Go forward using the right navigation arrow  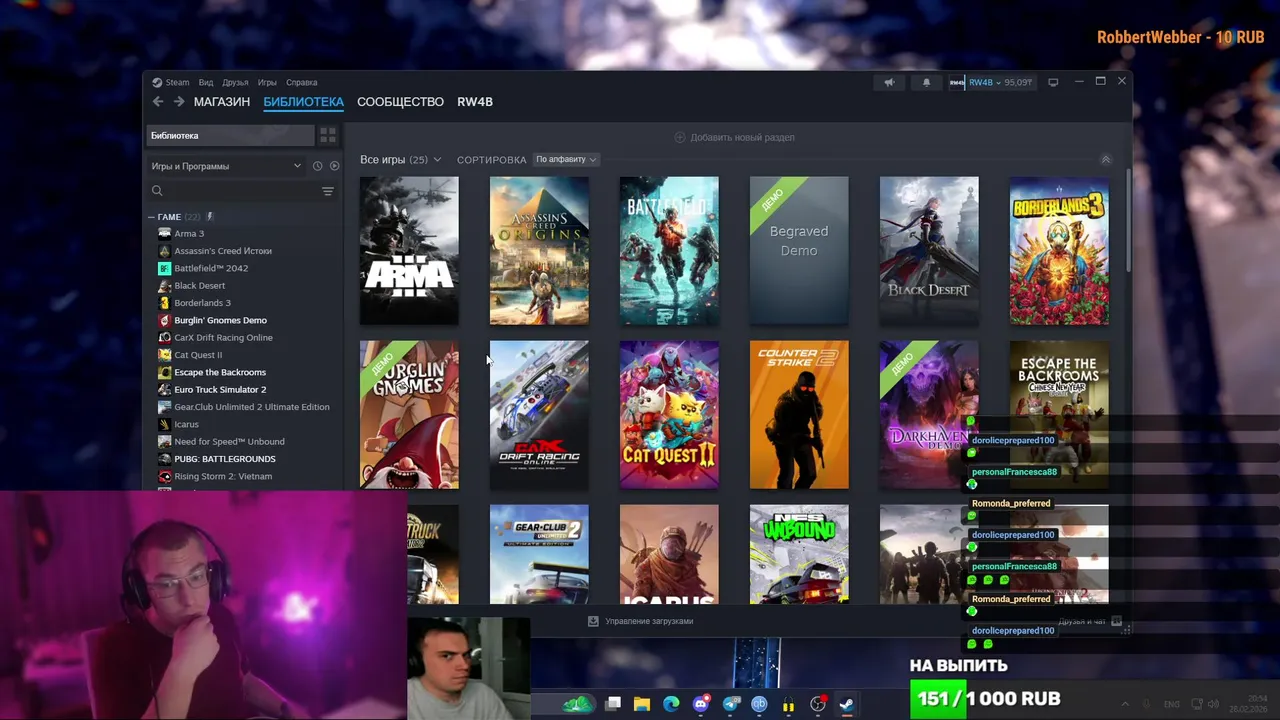pos(179,102)
